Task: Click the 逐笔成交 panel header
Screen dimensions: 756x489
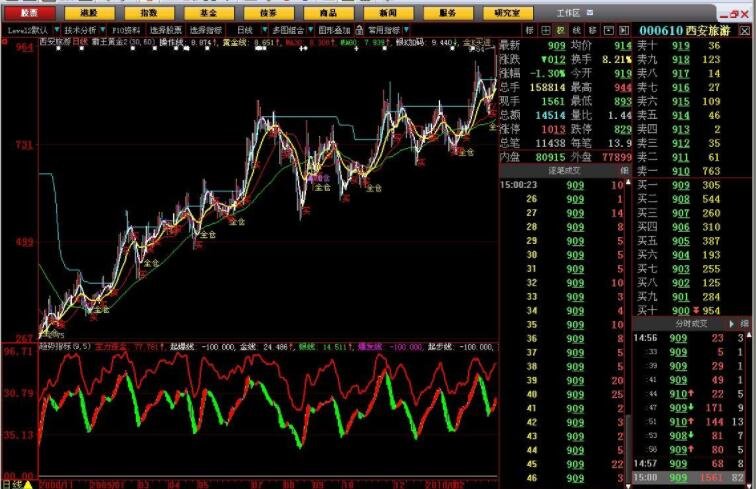Action: (x=565, y=170)
